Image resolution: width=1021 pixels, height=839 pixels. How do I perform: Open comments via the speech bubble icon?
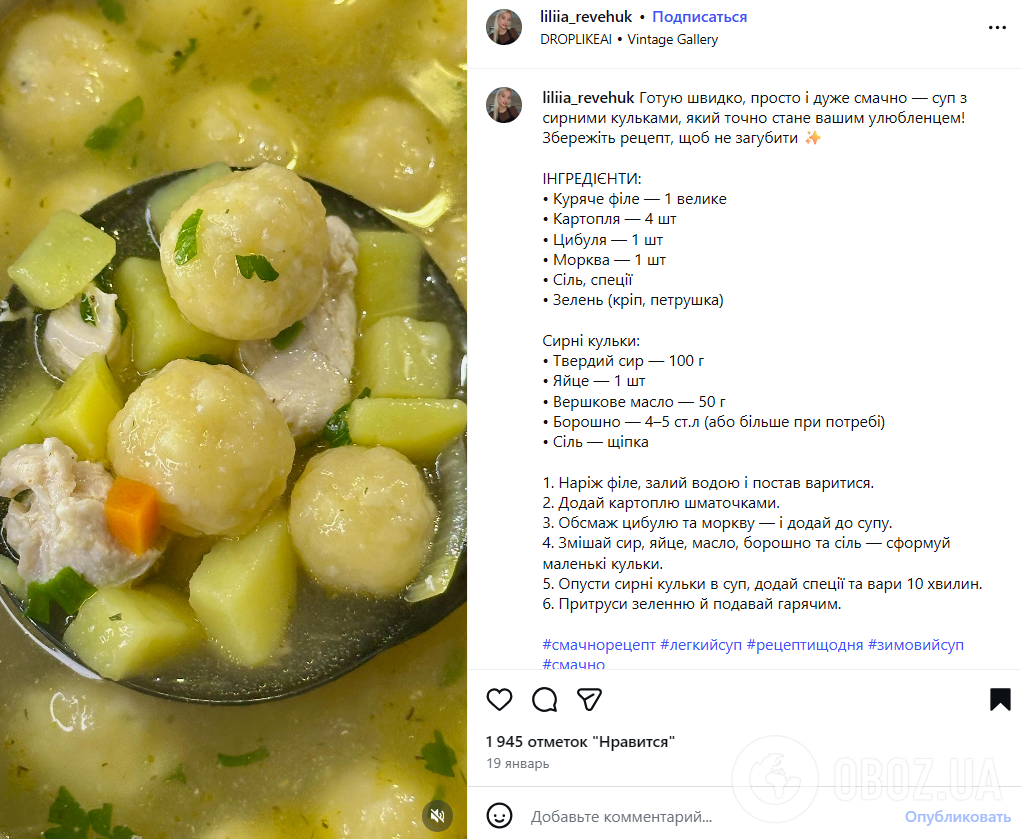pyautogui.click(x=544, y=700)
